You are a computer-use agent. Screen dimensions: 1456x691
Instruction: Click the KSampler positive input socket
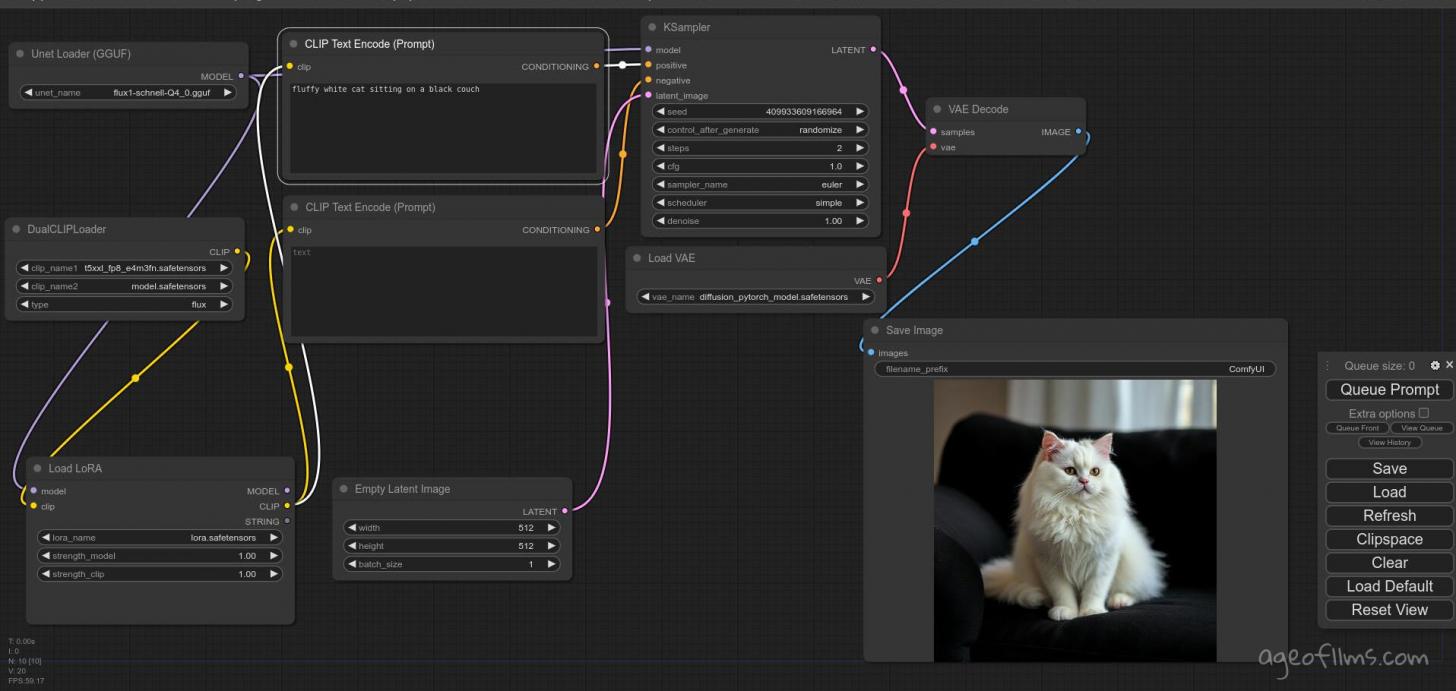pos(648,65)
